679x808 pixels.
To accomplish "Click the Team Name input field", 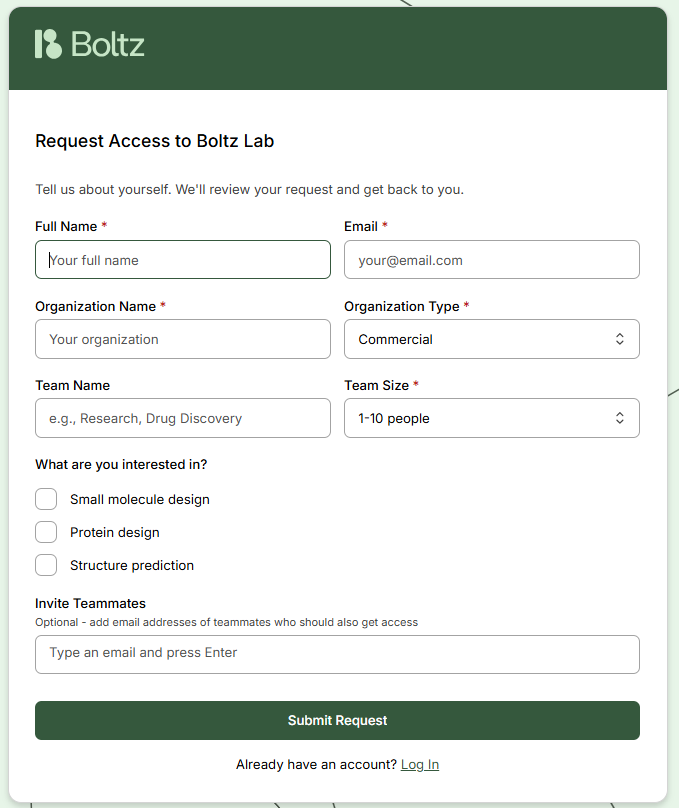I will [x=183, y=418].
